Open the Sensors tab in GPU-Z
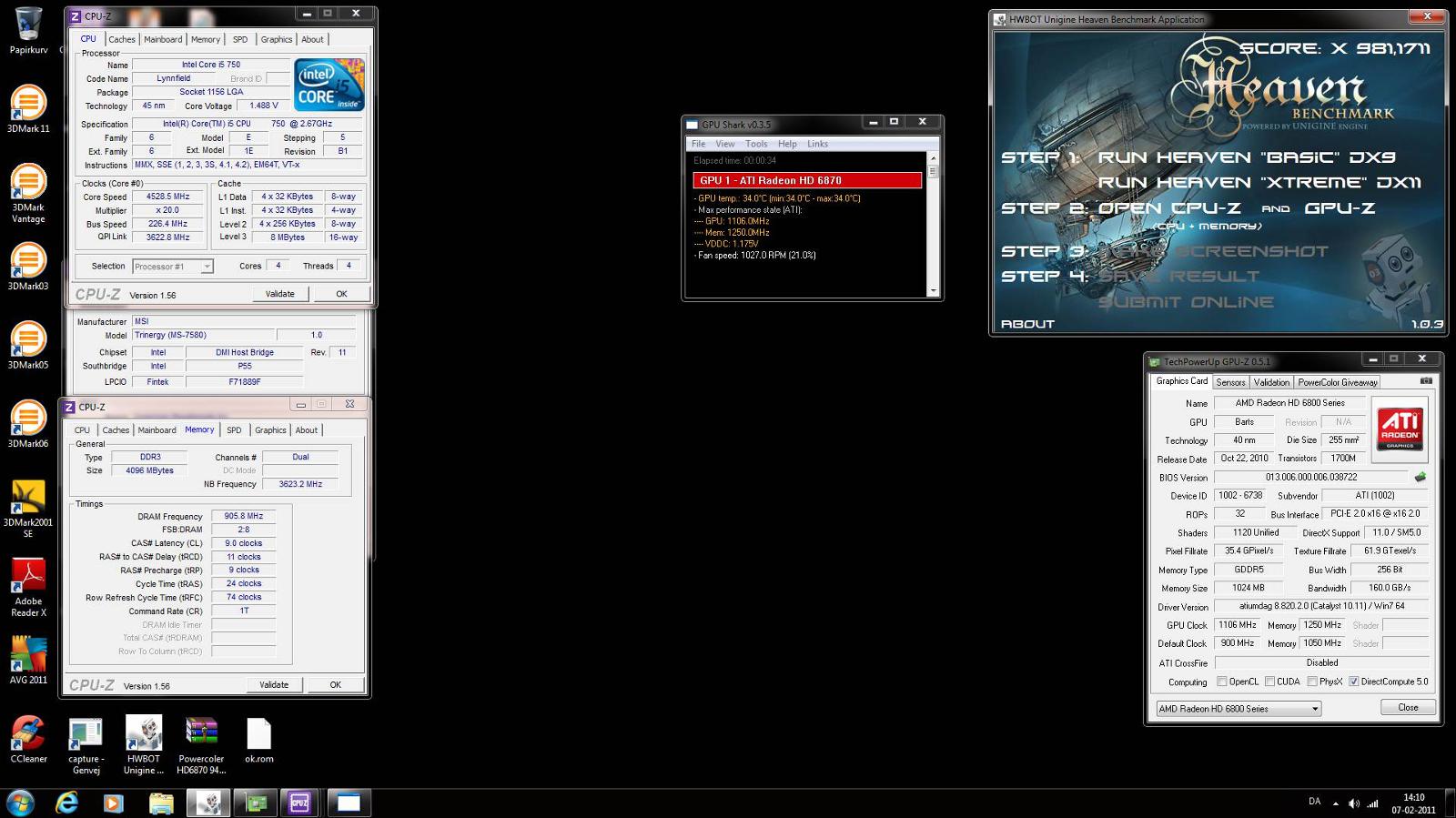 point(1230,382)
